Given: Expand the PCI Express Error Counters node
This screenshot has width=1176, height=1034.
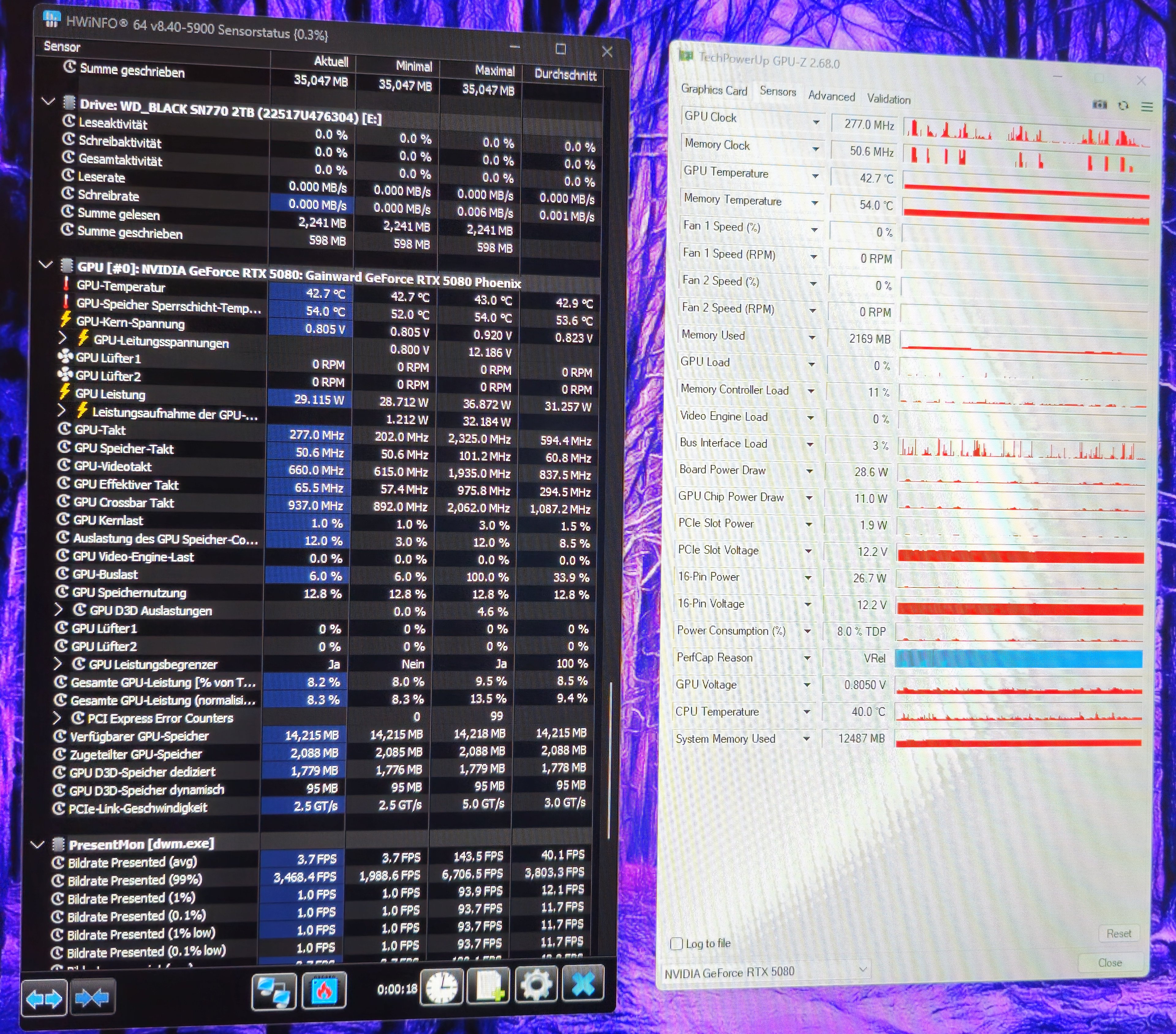Looking at the screenshot, I should tap(57, 717).
